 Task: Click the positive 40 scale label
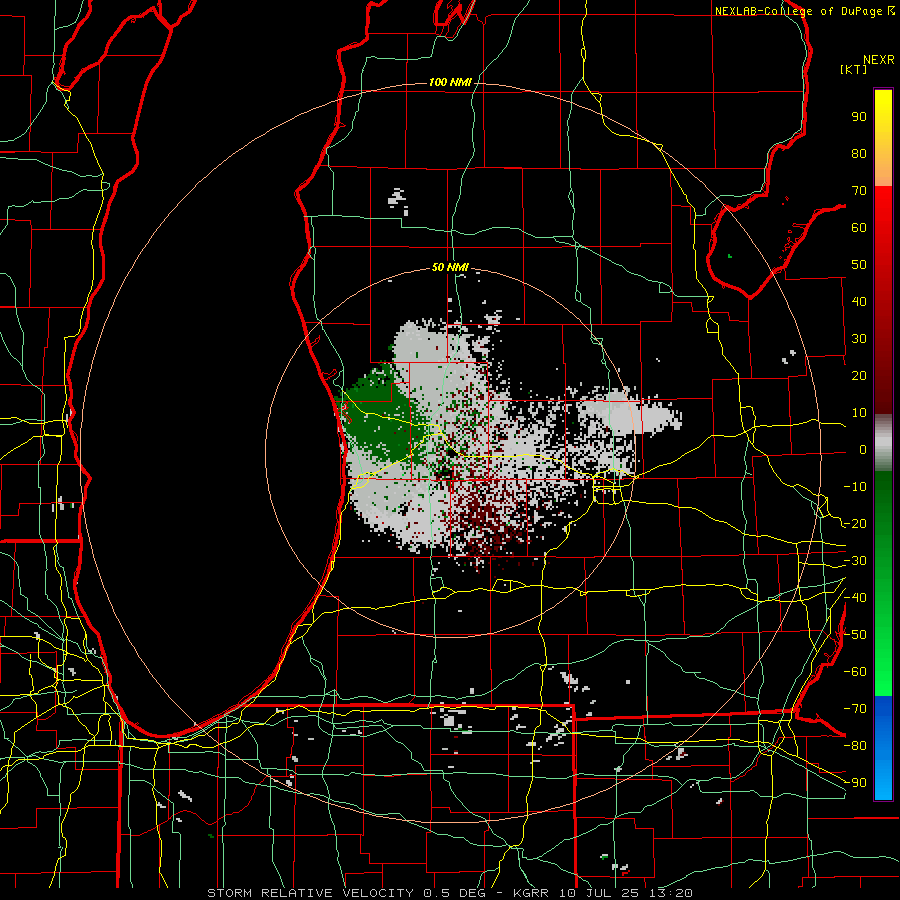point(859,302)
